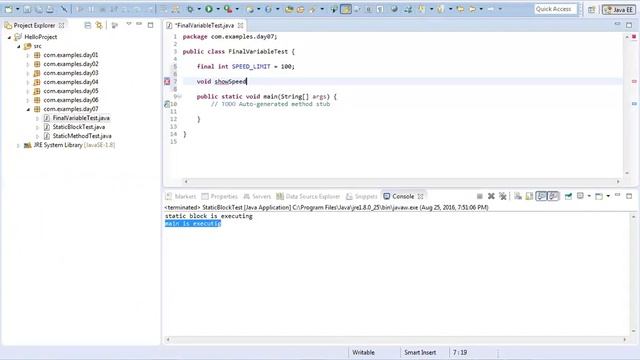Open StaticMethodTest.java in Project Explorer
The height and width of the screenshot is (360, 640).
pos(82,136)
